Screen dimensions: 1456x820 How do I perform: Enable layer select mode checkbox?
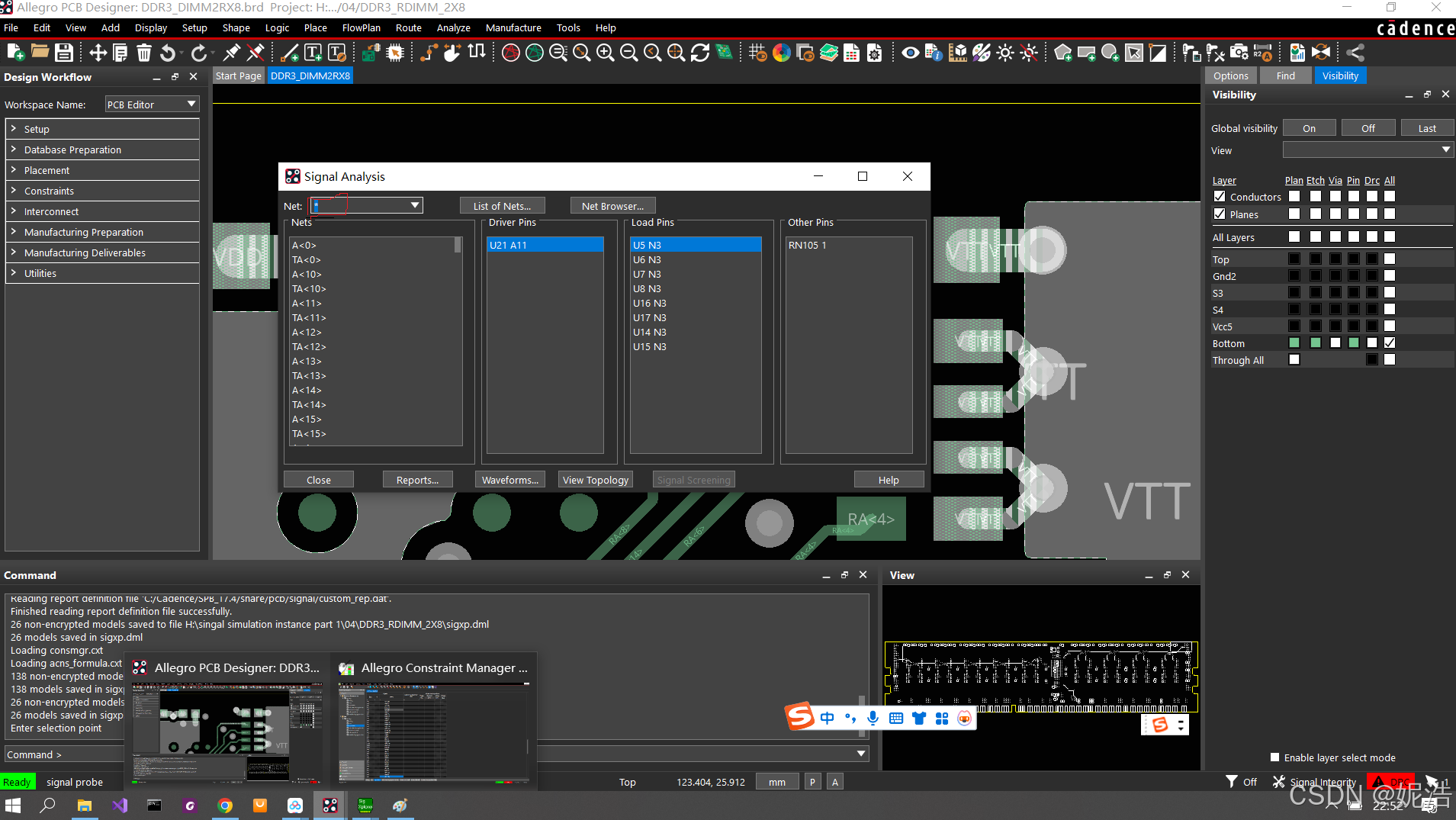click(x=1274, y=757)
